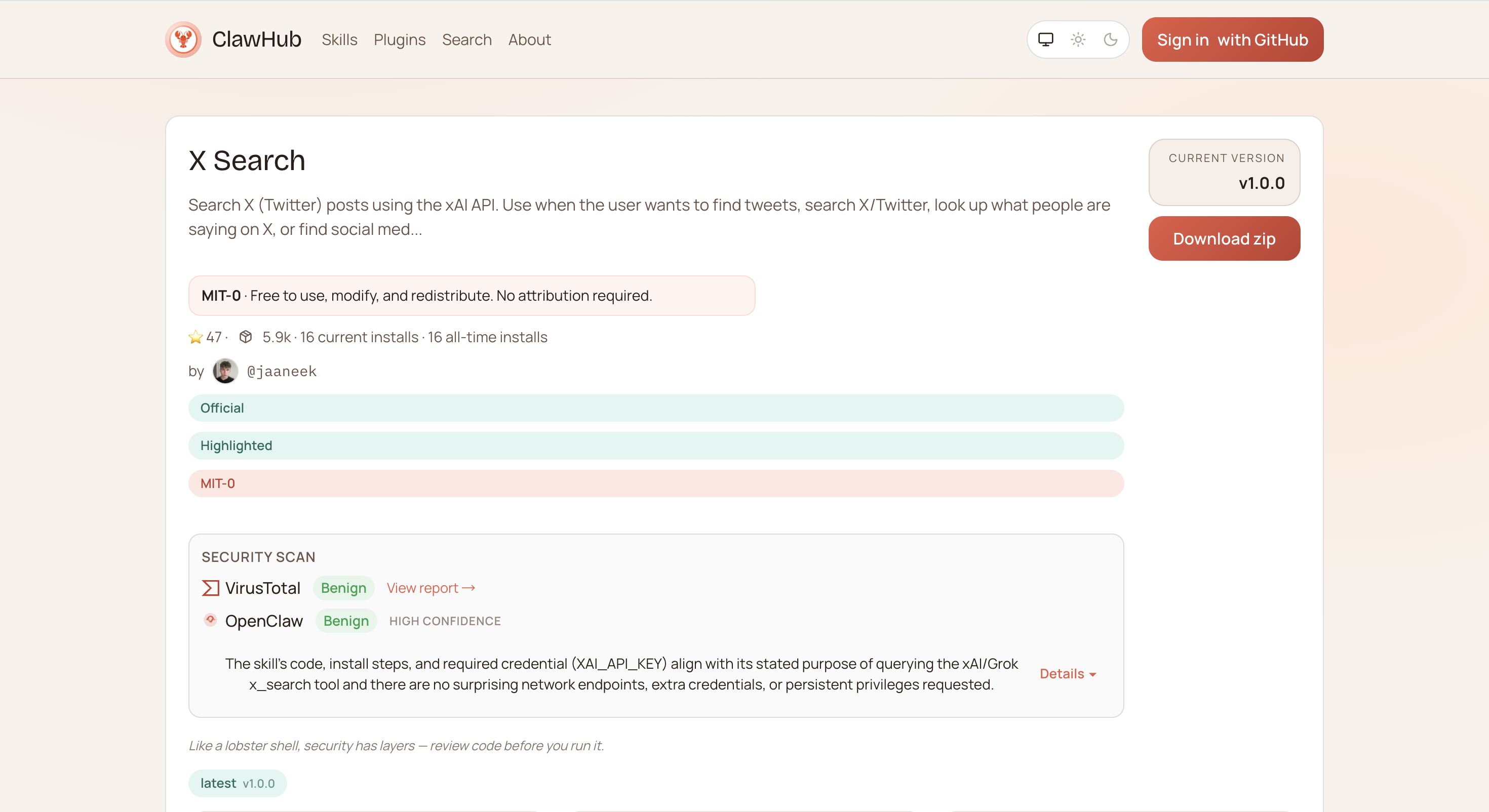Click the VirusTotal logo icon
1489x812 pixels.
[210, 588]
